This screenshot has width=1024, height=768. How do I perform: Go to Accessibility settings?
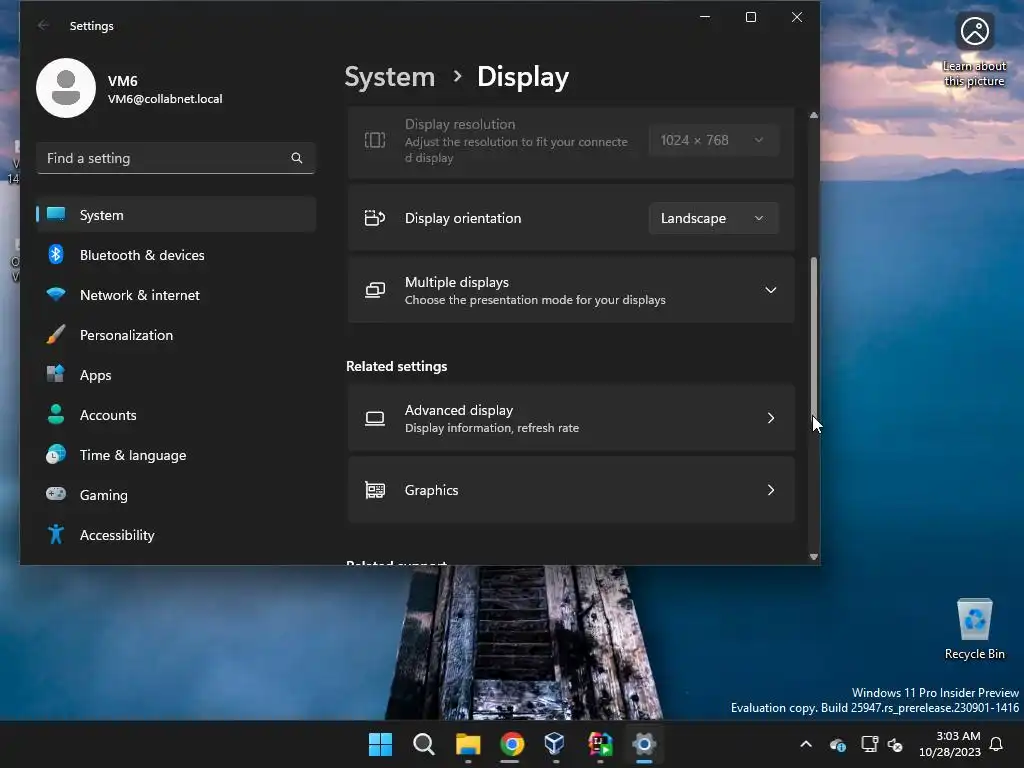176,535
